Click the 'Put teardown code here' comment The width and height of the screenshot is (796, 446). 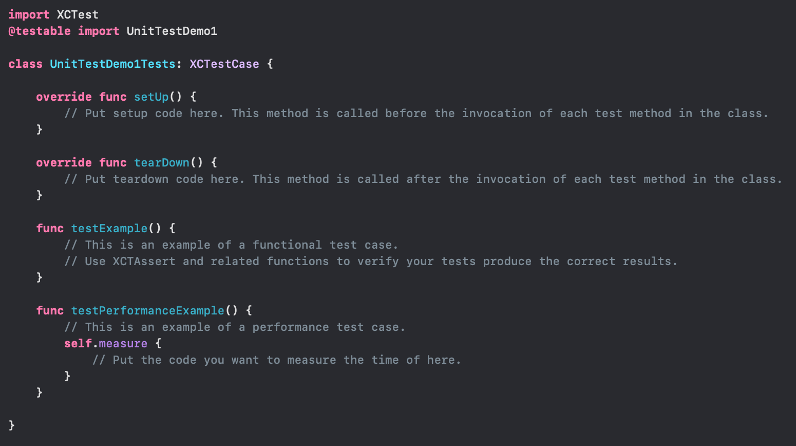(422, 180)
